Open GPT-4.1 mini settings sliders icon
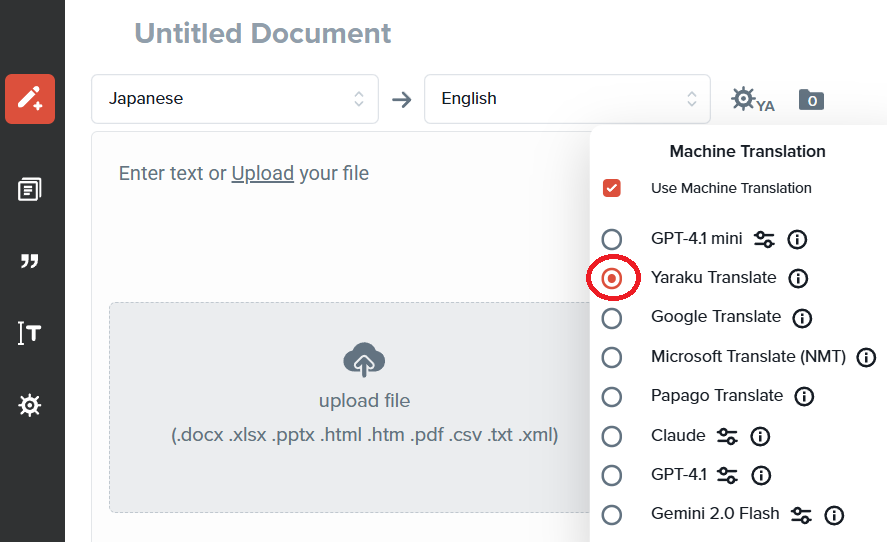887x542 pixels. click(764, 239)
